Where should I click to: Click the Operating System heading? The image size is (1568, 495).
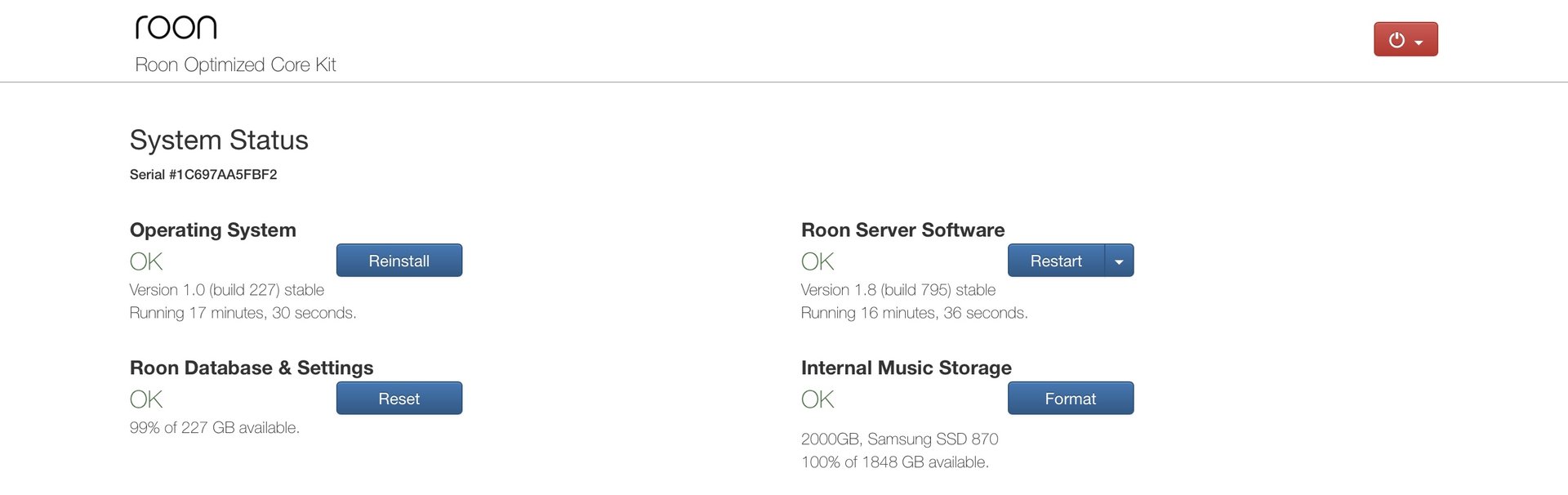[x=212, y=230]
